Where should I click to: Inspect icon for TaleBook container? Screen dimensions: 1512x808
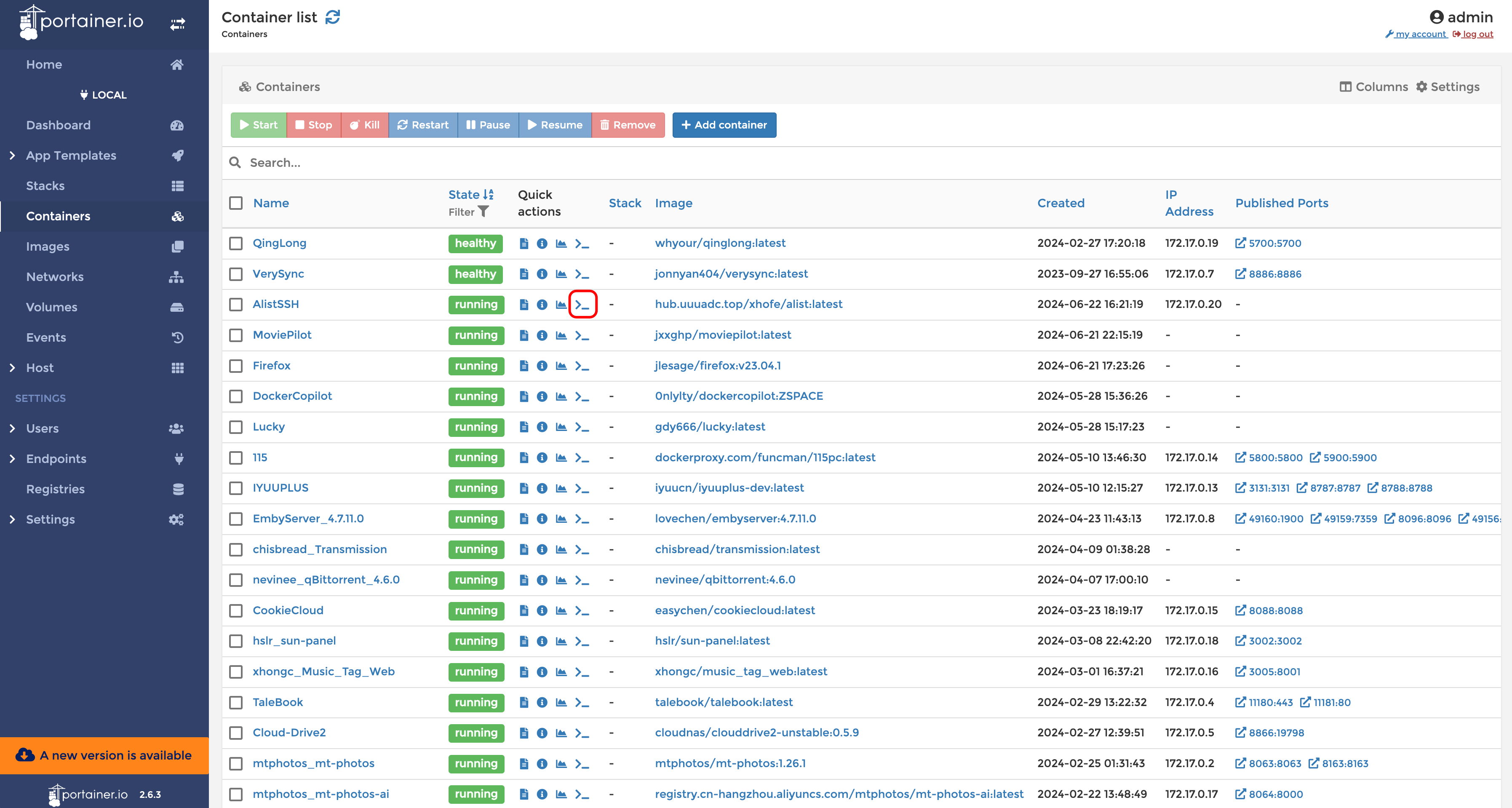tap(542, 702)
